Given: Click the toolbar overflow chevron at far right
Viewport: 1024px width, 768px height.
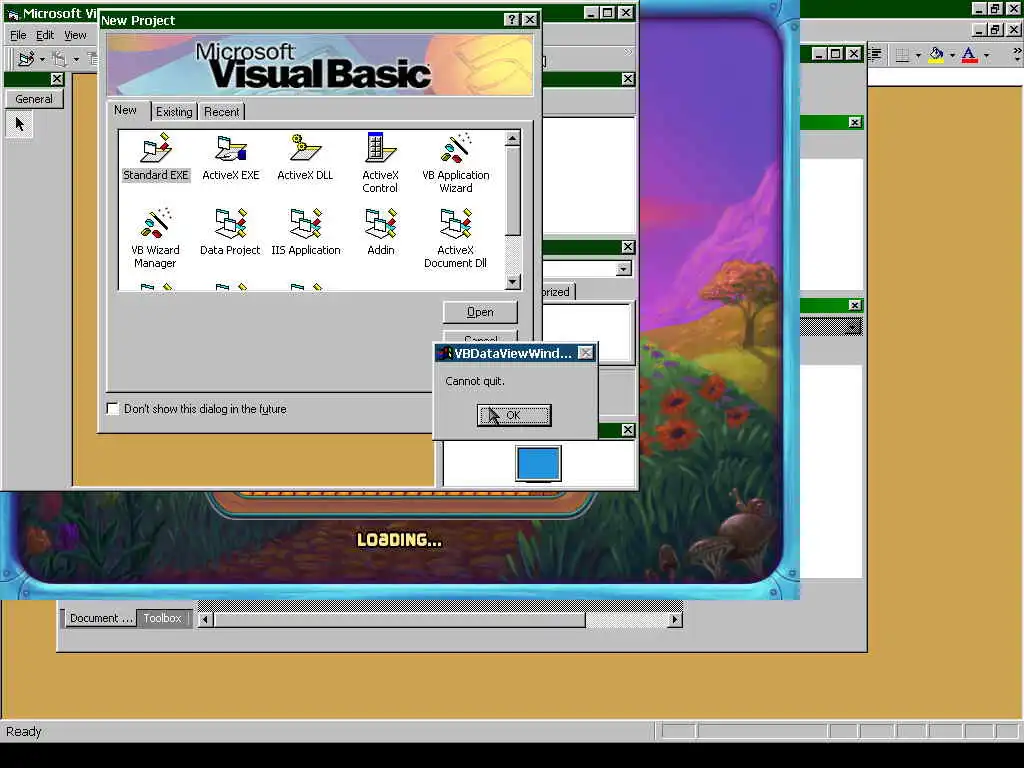Looking at the screenshot, I should click(1016, 51).
